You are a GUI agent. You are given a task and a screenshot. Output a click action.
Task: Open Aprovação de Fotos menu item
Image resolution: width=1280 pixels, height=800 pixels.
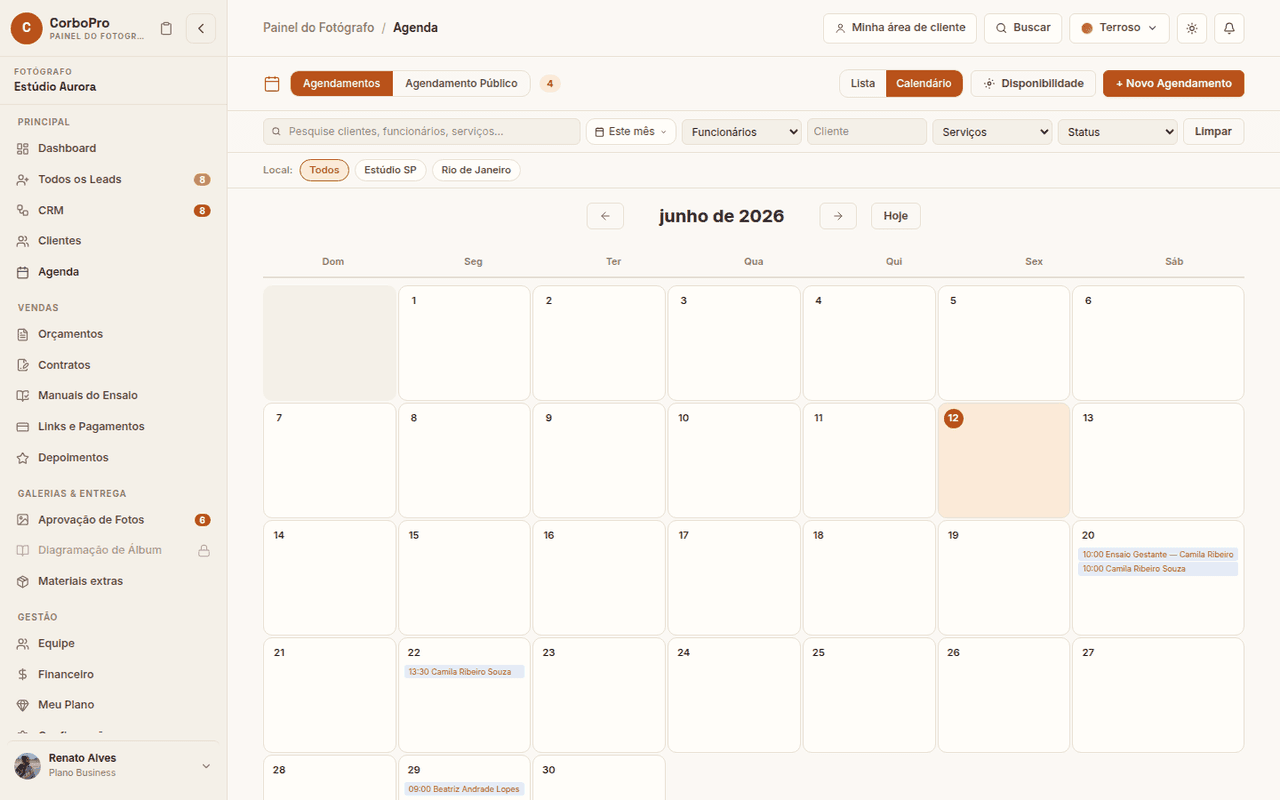click(113, 520)
